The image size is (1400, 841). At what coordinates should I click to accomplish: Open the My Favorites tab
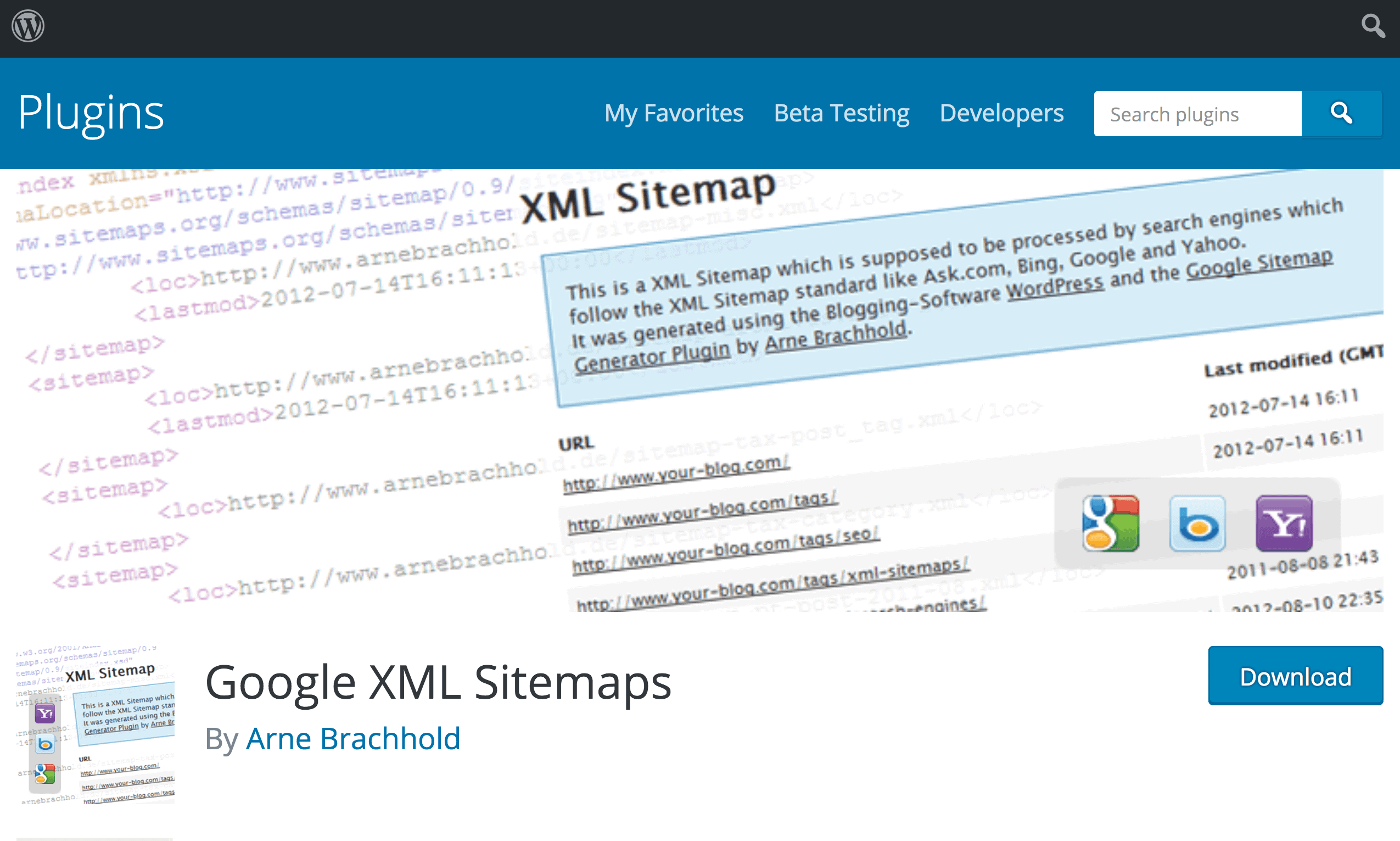click(x=672, y=113)
